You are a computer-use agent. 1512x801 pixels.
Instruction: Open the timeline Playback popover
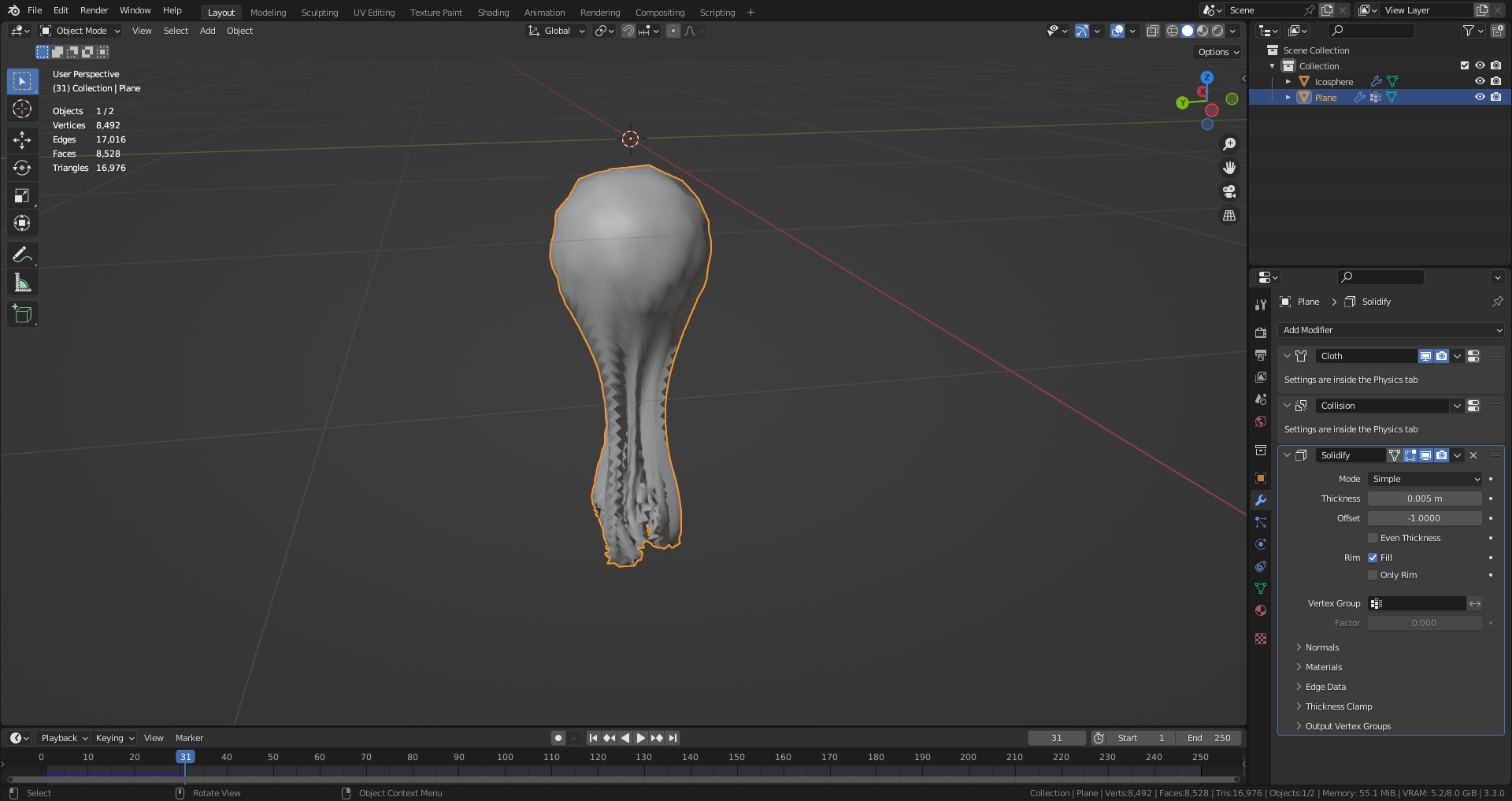(64, 738)
